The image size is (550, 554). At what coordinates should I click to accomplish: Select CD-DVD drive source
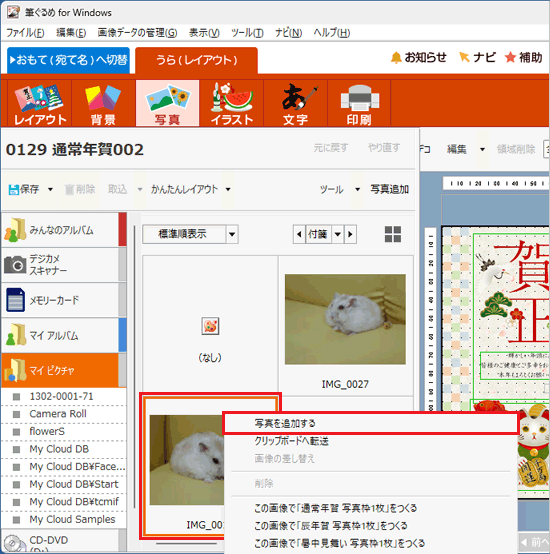point(64,541)
